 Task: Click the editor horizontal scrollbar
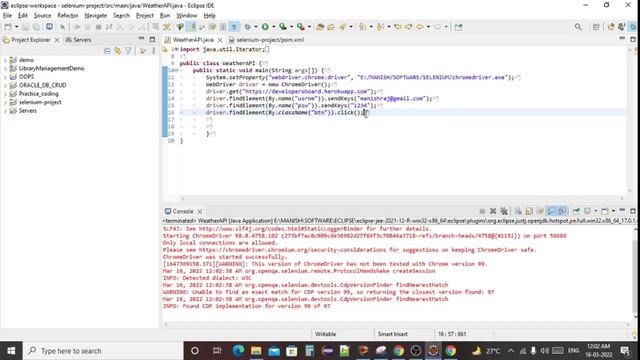point(402,198)
